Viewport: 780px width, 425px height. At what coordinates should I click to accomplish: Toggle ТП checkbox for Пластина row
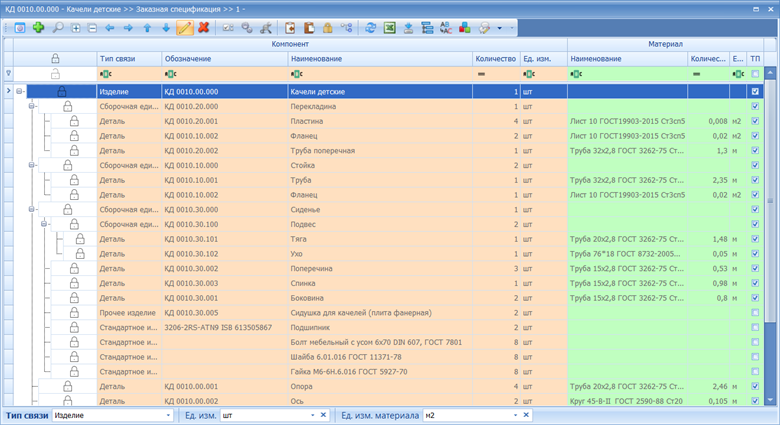click(x=755, y=121)
